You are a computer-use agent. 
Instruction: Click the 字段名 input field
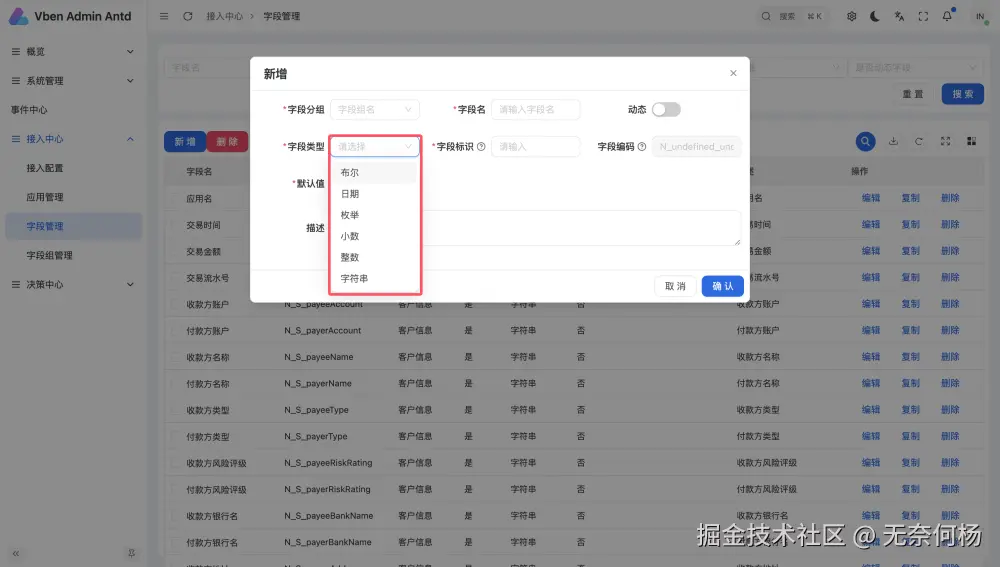[x=536, y=110]
